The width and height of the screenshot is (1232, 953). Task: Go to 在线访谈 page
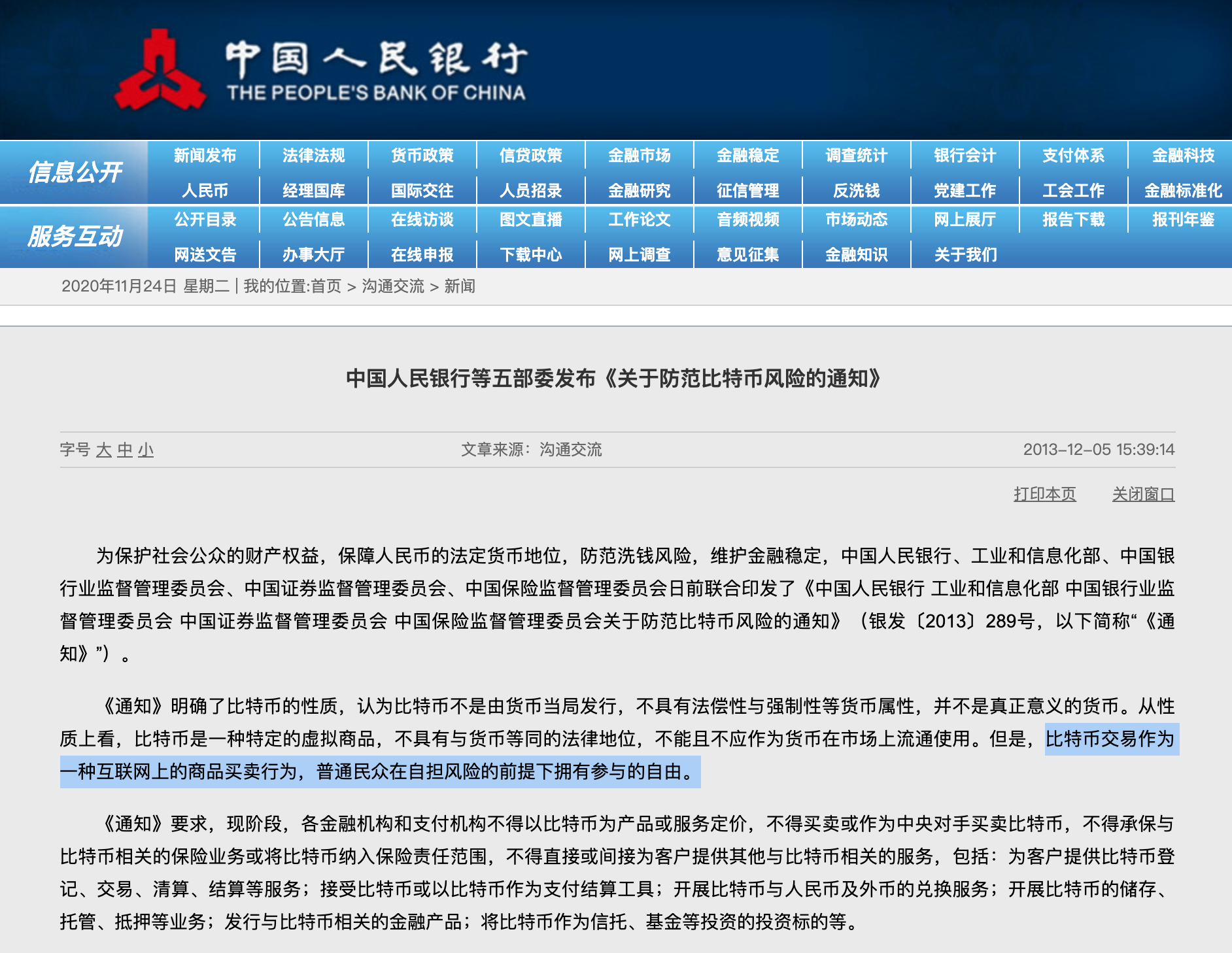pyautogui.click(x=422, y=220)
